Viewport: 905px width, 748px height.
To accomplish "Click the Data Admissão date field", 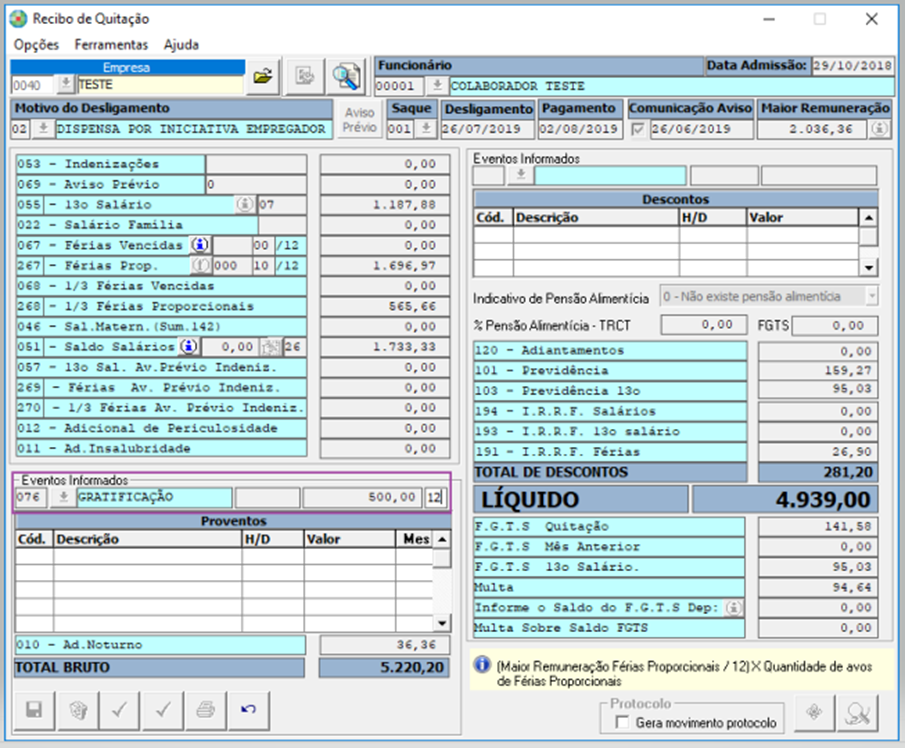I will click(853, 66).
